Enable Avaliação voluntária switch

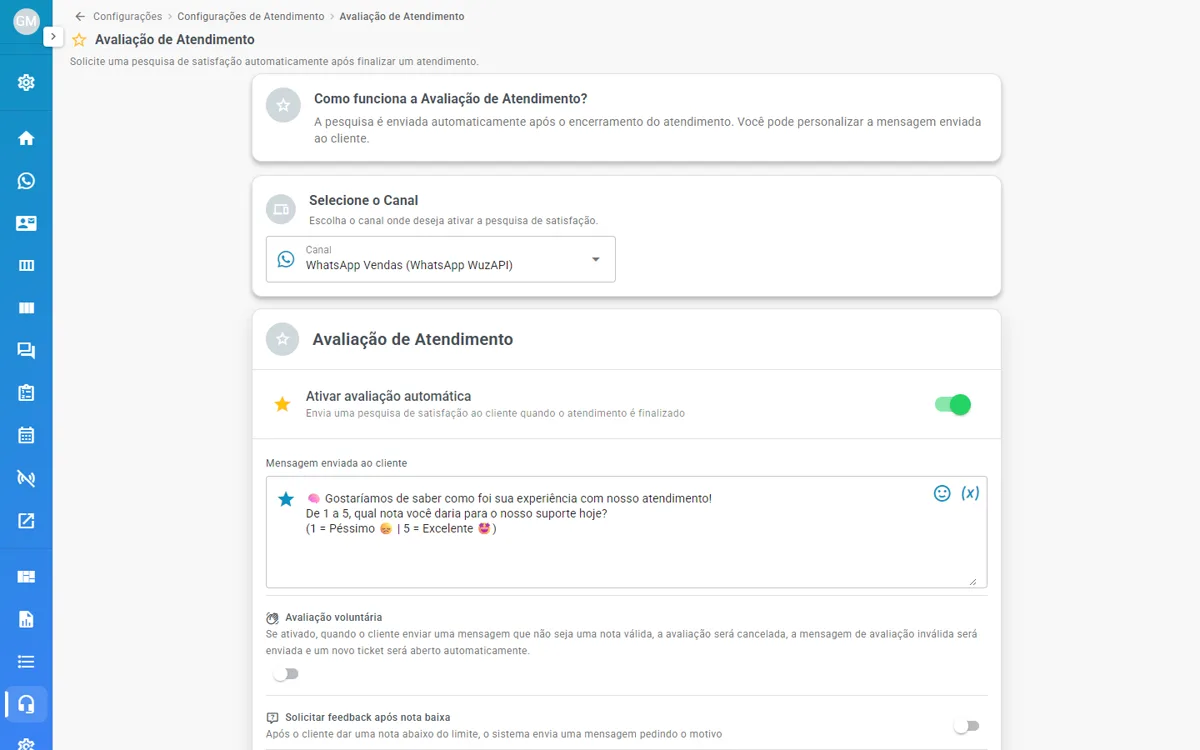click(285, 674)
